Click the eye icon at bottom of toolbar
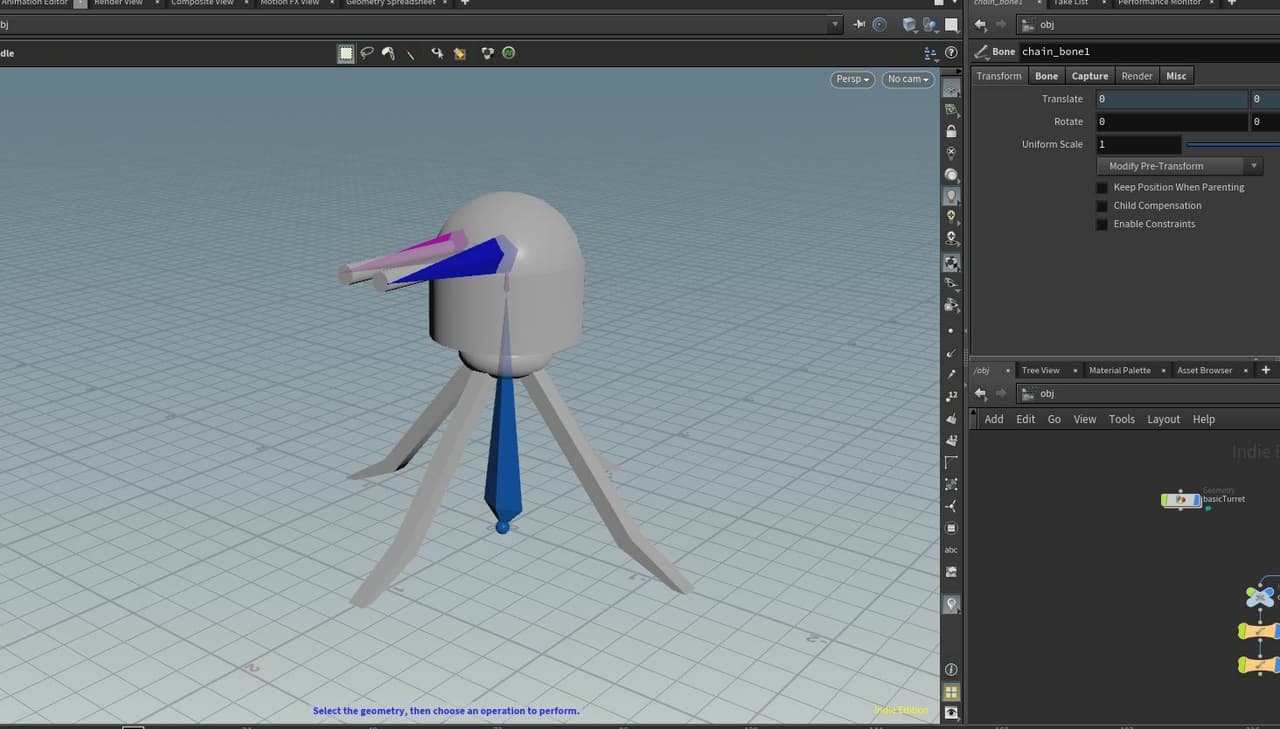The image size is (1280, 729). [951, 713]
